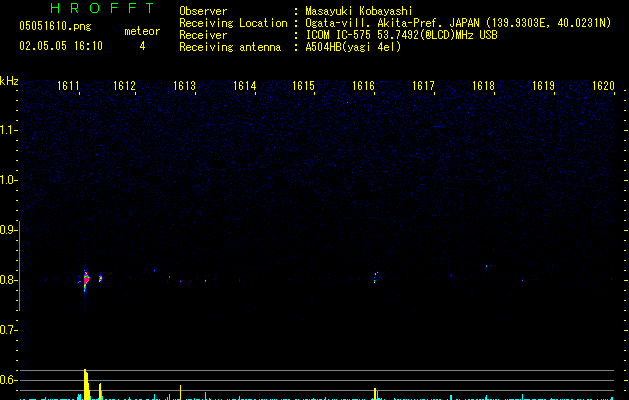Click the 0.6 kHz axis label
Image resolution: width=629 pixels, height=400 pixels.
(x=8, y=380)
